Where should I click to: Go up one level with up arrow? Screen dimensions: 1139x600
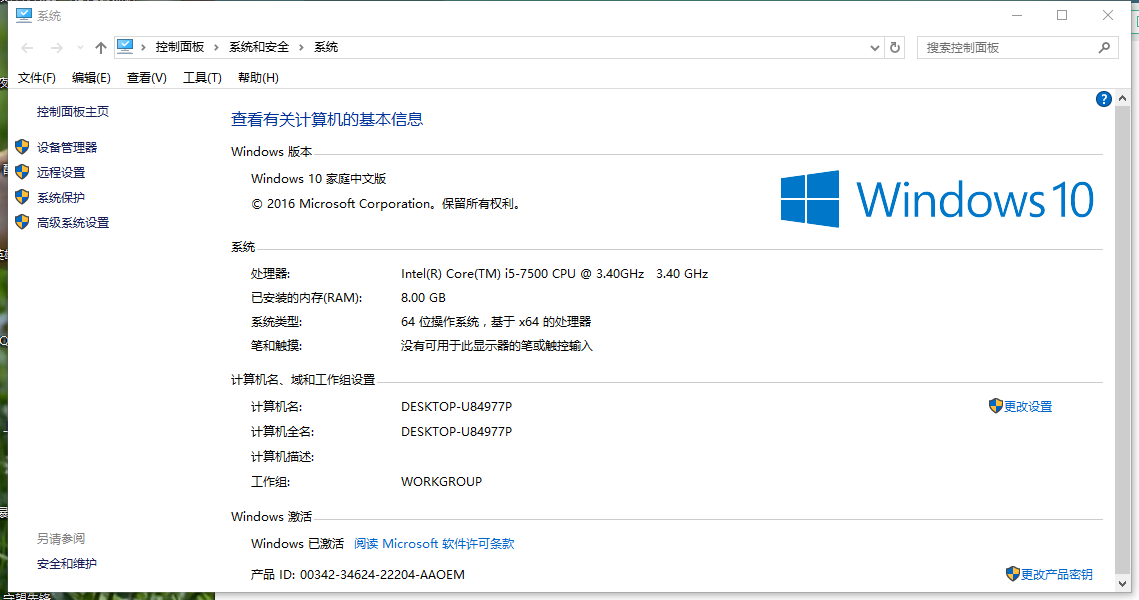(100, 48)
